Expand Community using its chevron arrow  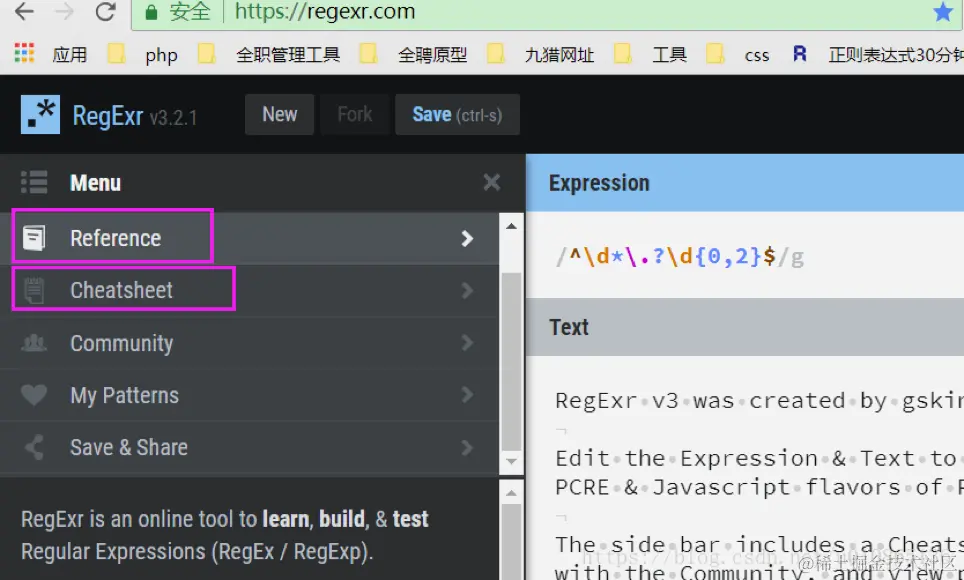point(467,343)
